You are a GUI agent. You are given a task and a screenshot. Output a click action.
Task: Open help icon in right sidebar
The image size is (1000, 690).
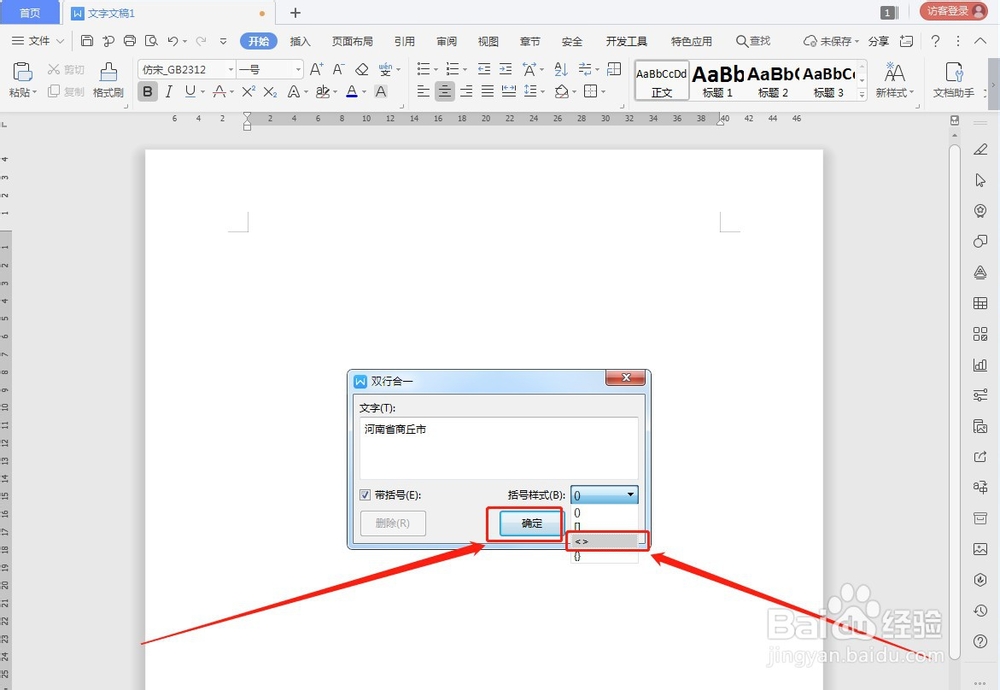[980, 642]
